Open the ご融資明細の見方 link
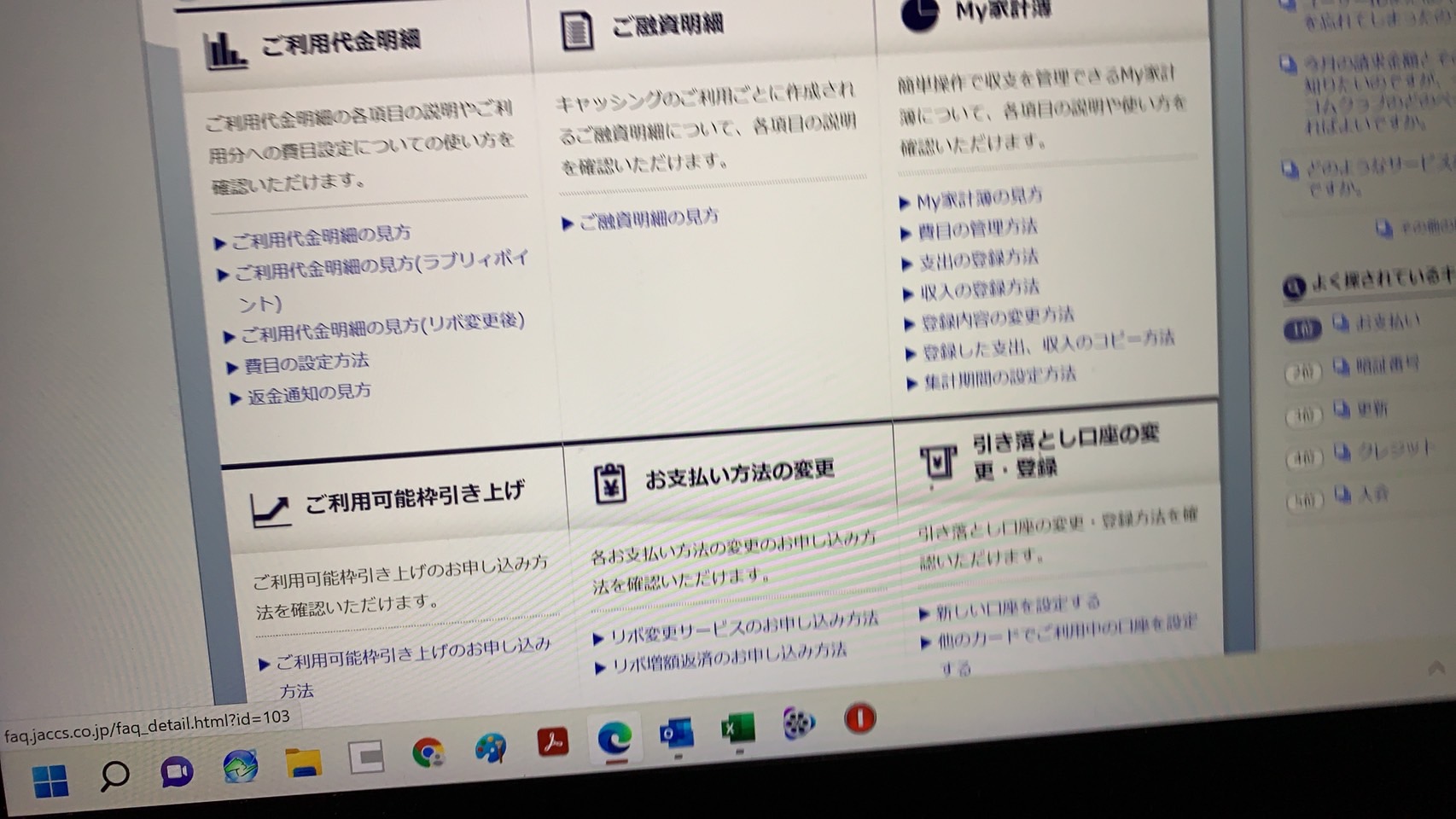Viewport: 1456px width, 819px height. pyautogui.click(x=649, y=219)
